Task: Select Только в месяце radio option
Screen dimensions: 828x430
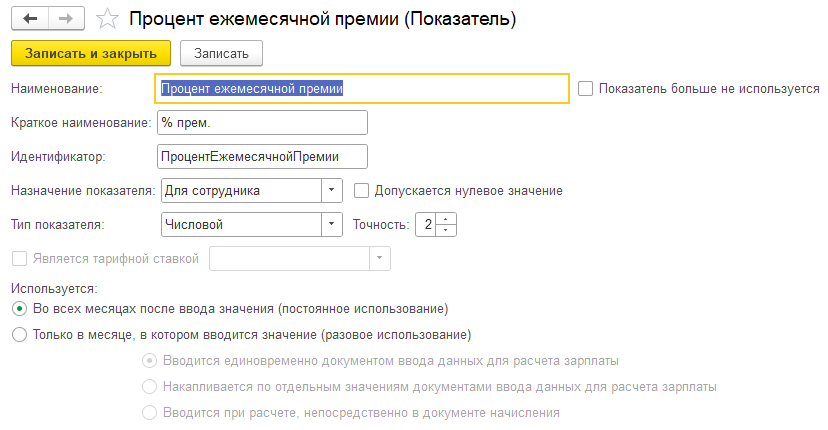Action: [x=20, y=334]
